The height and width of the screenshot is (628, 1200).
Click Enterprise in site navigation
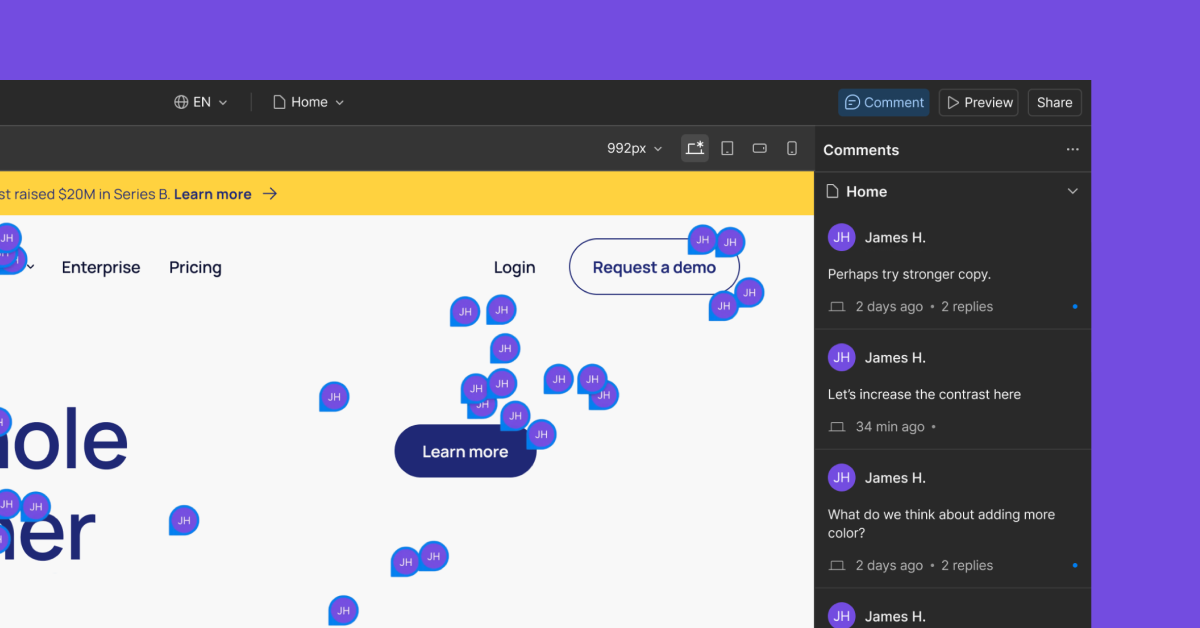(x=101, y=267)
